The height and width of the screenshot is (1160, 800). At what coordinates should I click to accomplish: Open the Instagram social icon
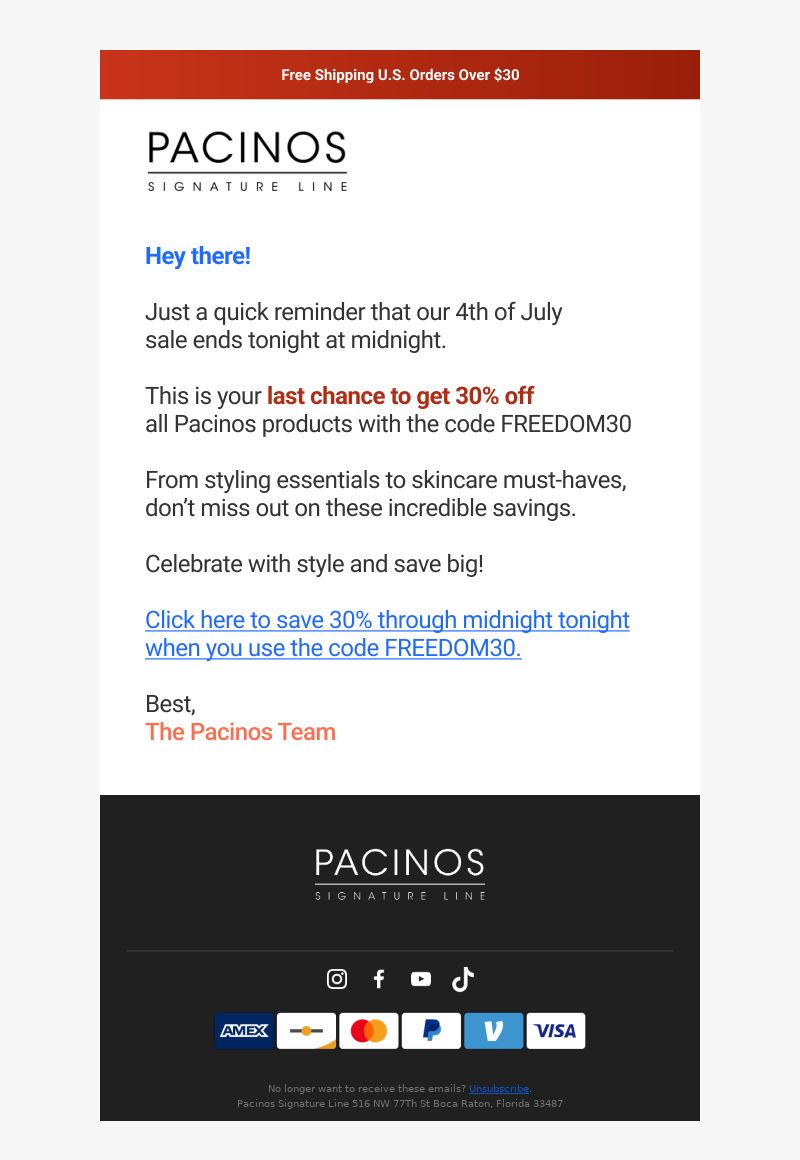[337, 979]
